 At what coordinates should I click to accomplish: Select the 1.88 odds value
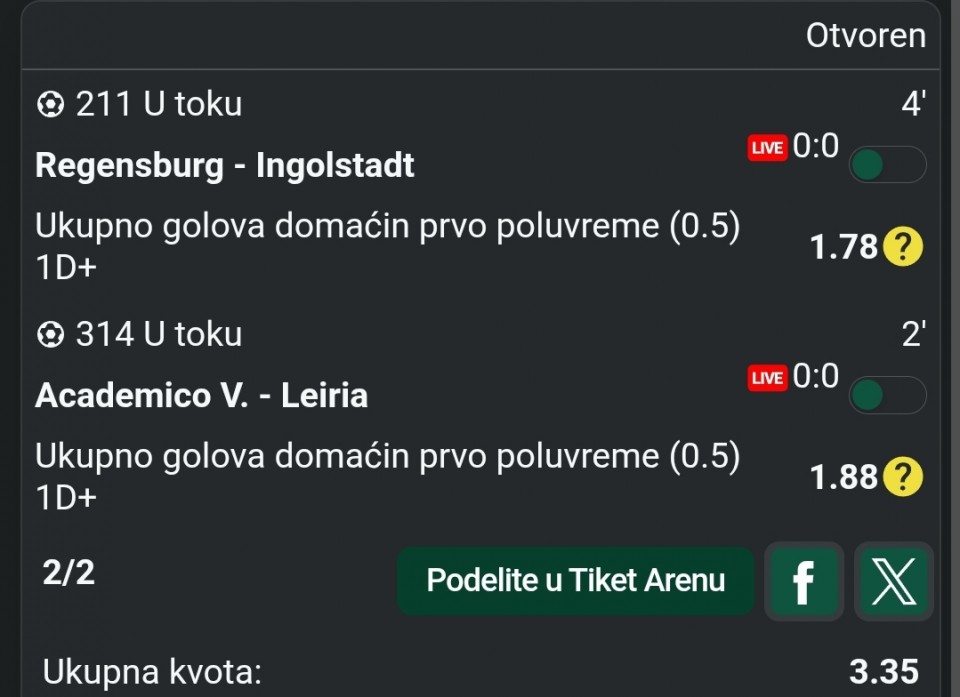click(843, 478)
